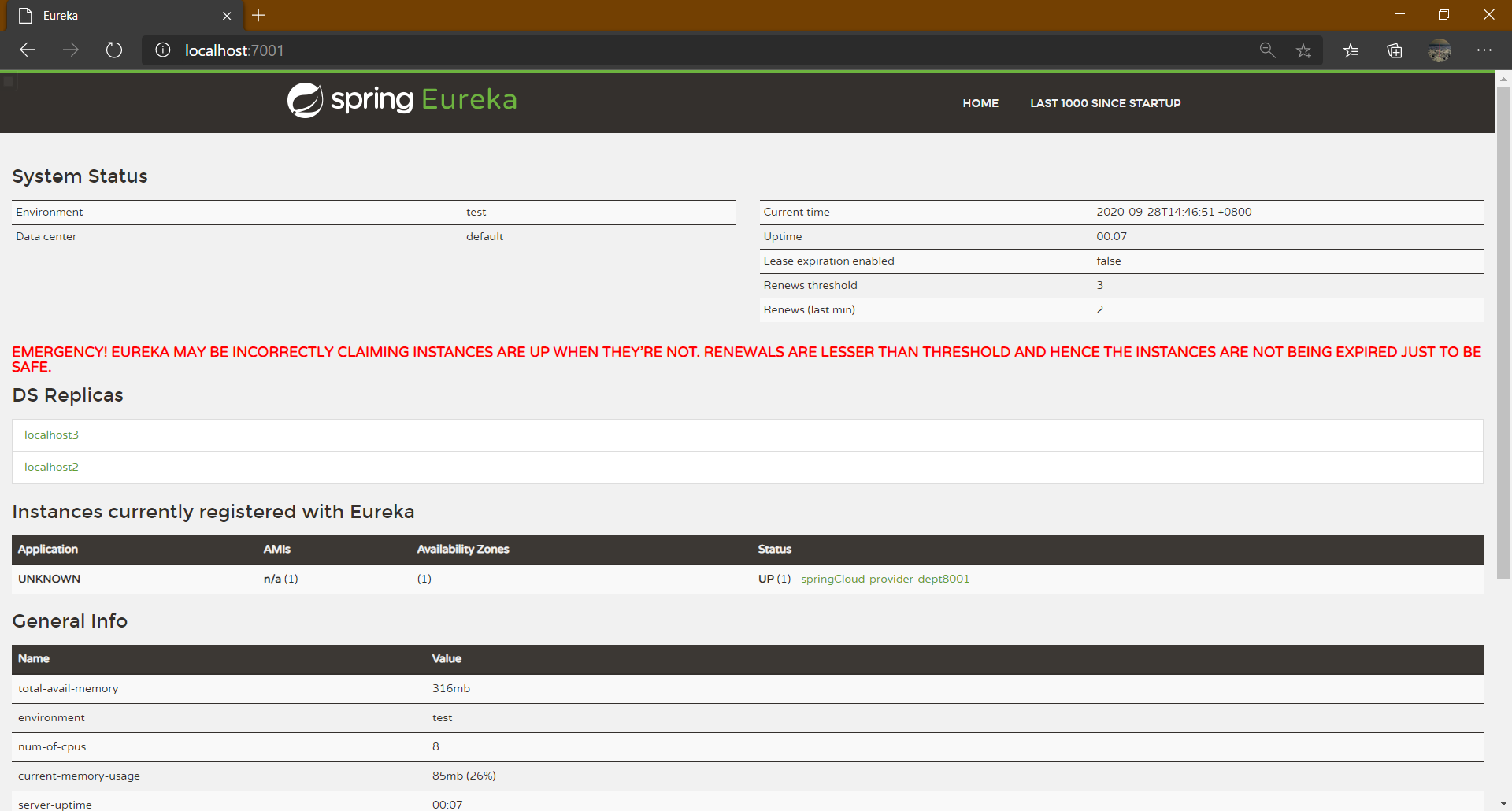Click the Status column header

[775, 549]
